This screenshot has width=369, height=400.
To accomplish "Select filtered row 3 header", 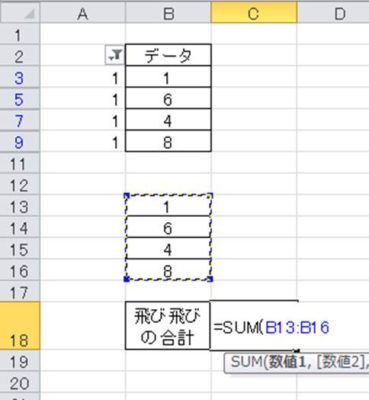I will pyautogui.click(x=20, y=77).
